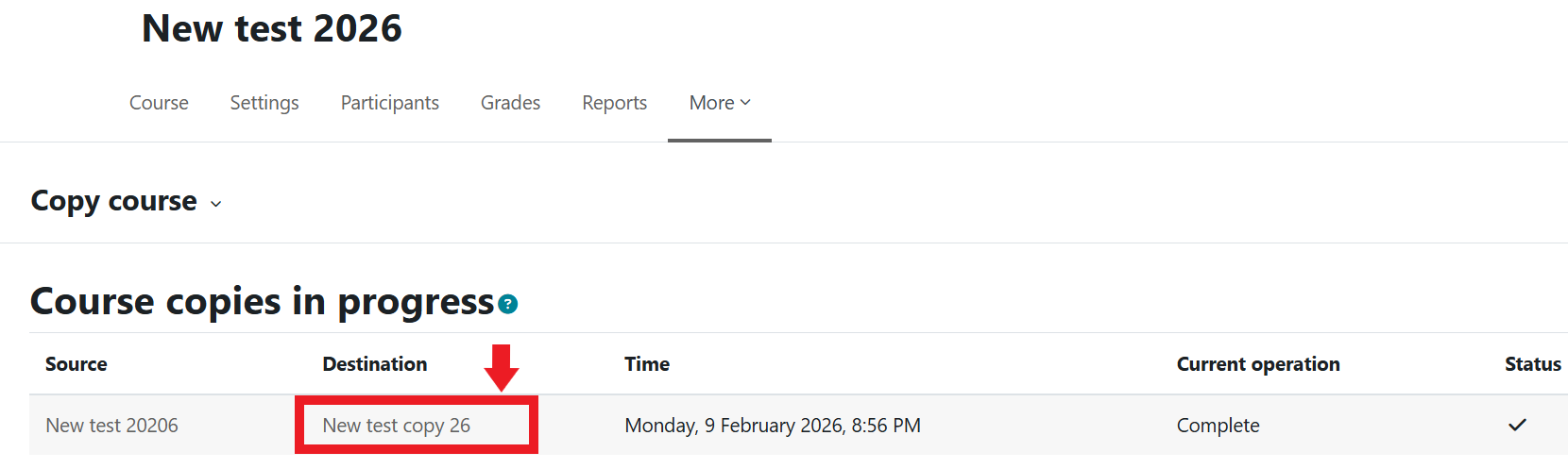The width and height of the screenshot is (1568, 469).
Task: Click the New test 2026 course title
Action: [x=272, y=29]
